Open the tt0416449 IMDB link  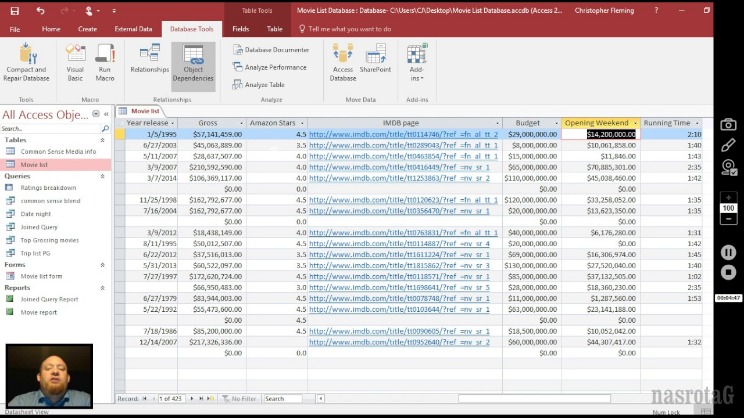point(399,167)
